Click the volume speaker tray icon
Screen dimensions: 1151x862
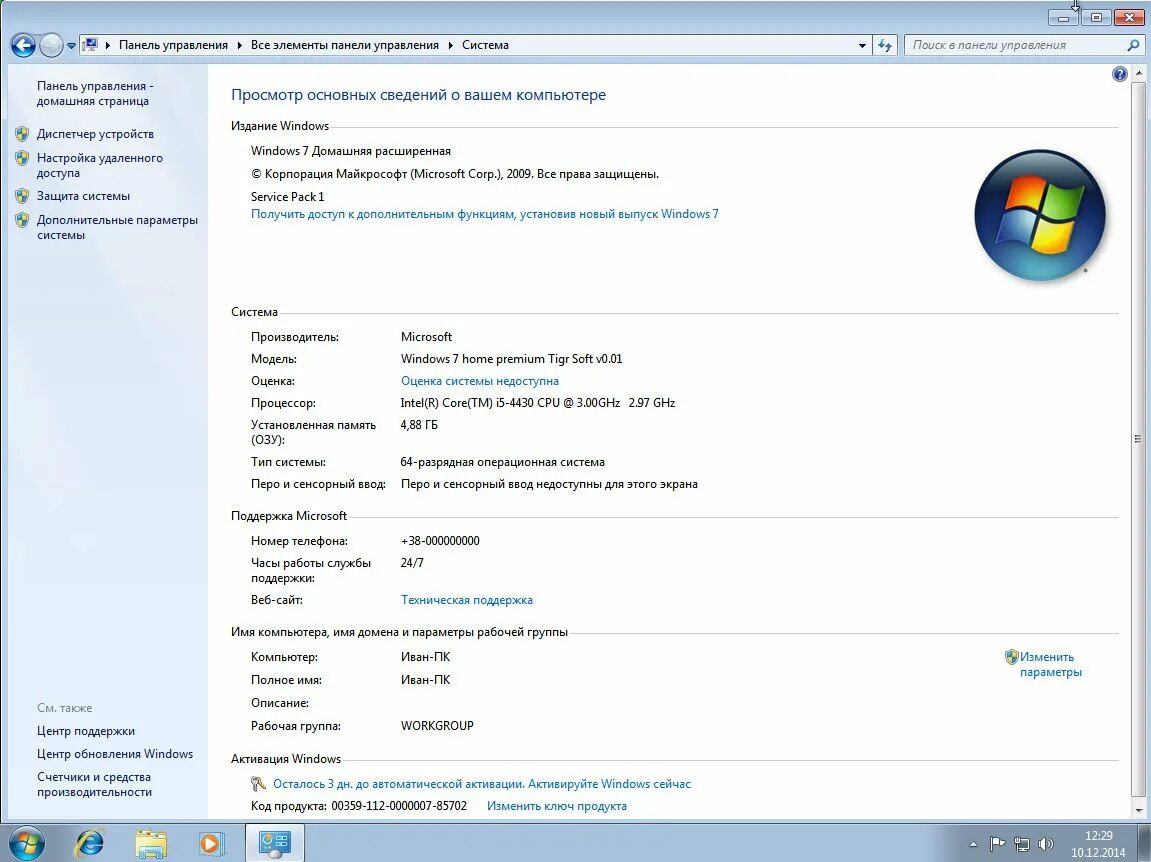coord(1046,844)
